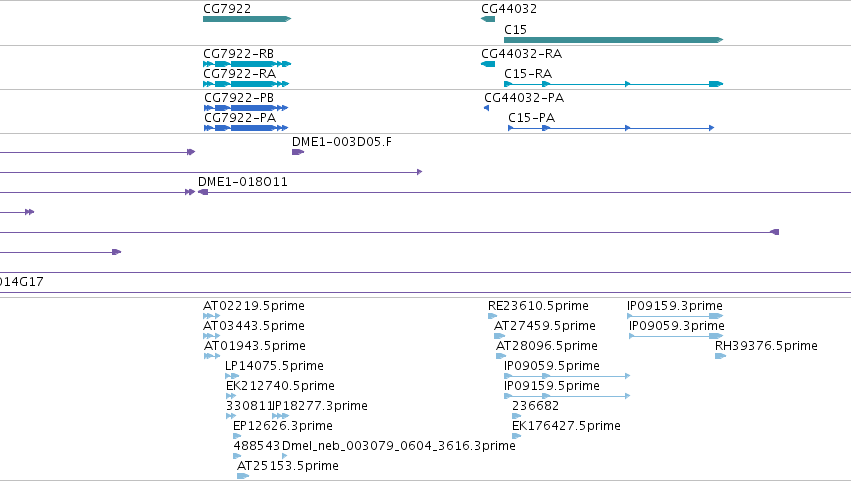851x481 pixels.
Task: Select the C15-PA protein line
Action: pyautogui.click(x=611, y=128)
